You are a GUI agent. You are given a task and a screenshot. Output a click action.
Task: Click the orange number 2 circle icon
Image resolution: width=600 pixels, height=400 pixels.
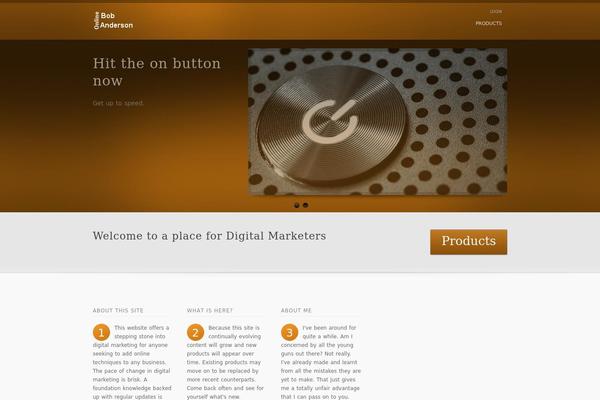(196, 332)
